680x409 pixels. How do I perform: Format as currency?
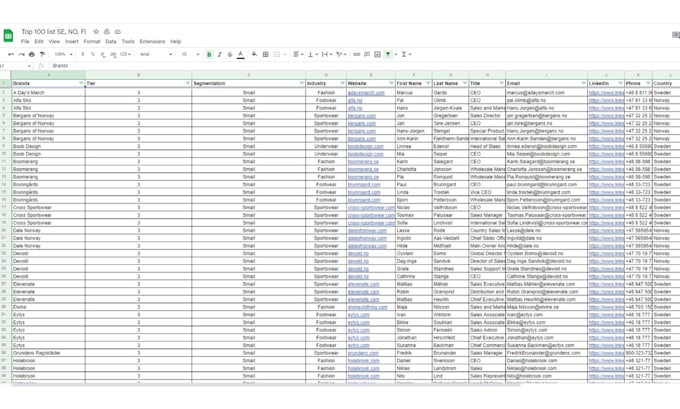[82, 54]
